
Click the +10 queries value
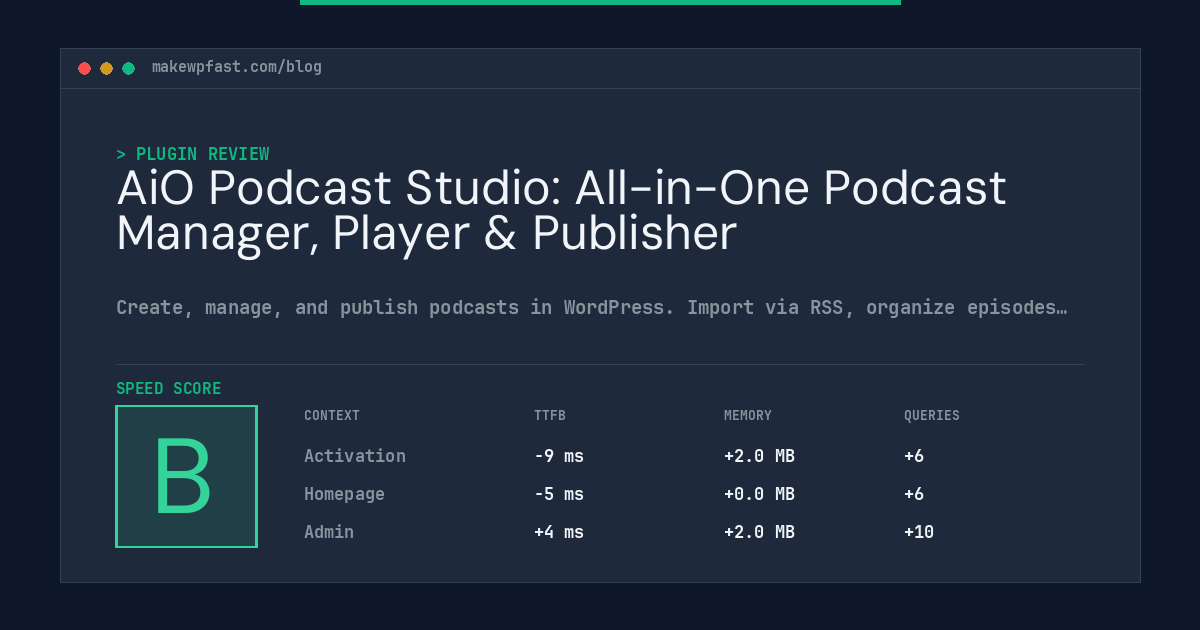919,532
